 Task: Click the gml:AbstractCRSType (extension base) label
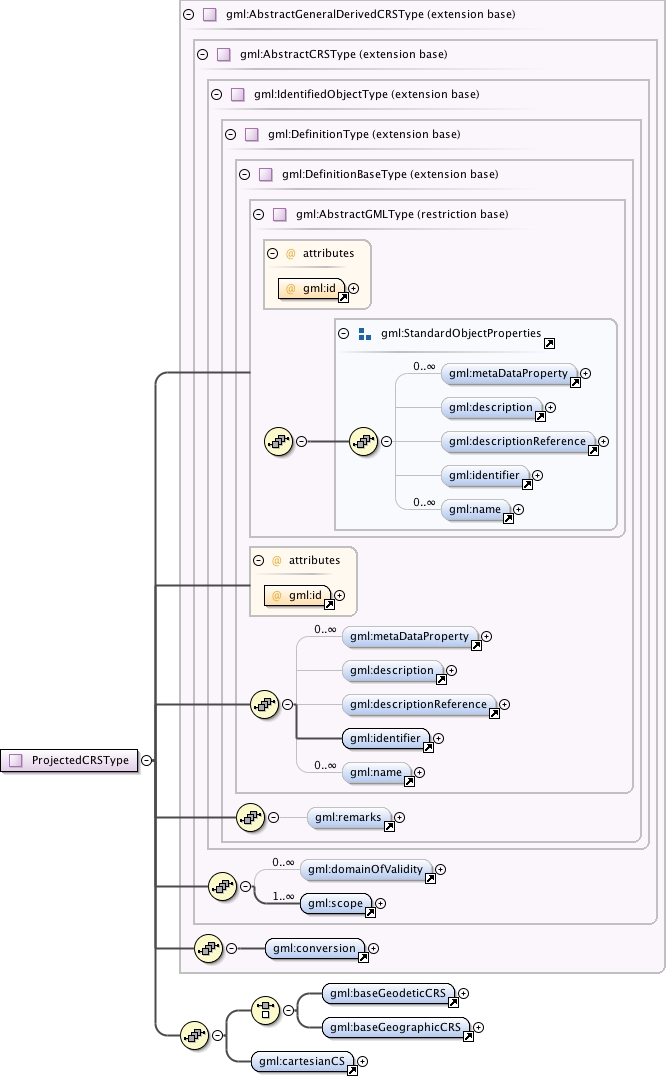pyautogui.click(x=343, y=54)
